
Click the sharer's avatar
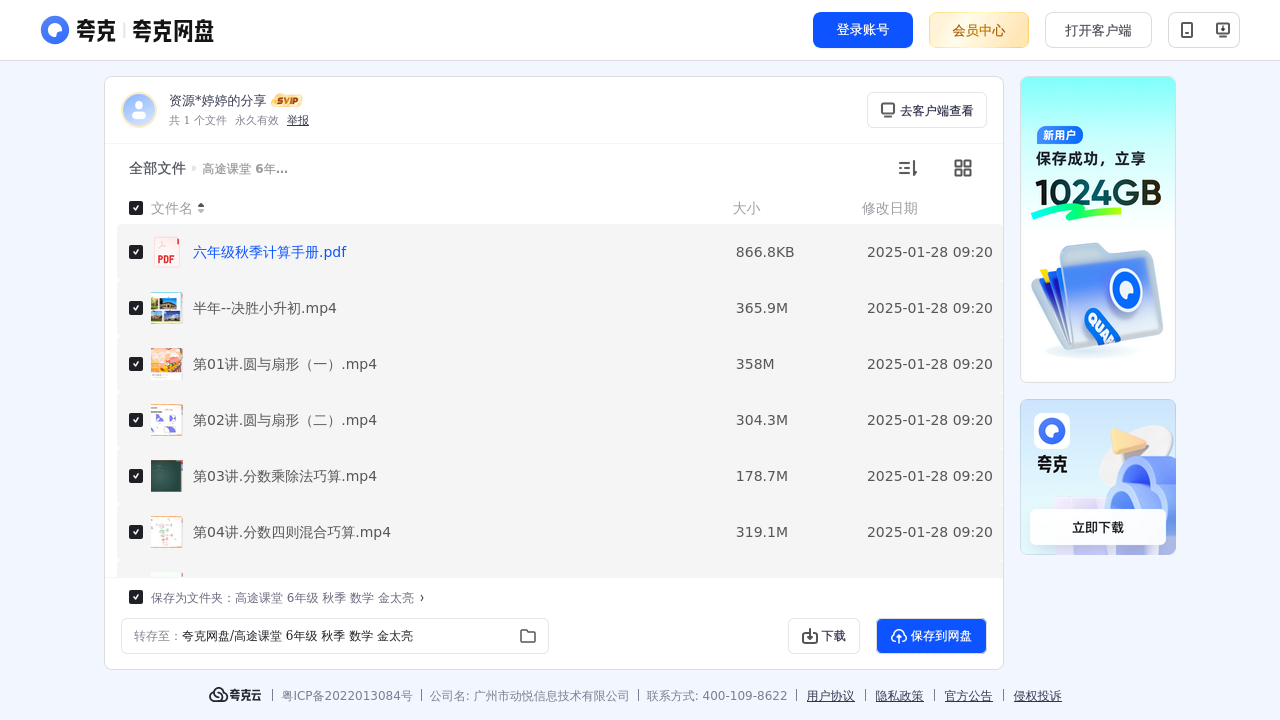(139, 110)
